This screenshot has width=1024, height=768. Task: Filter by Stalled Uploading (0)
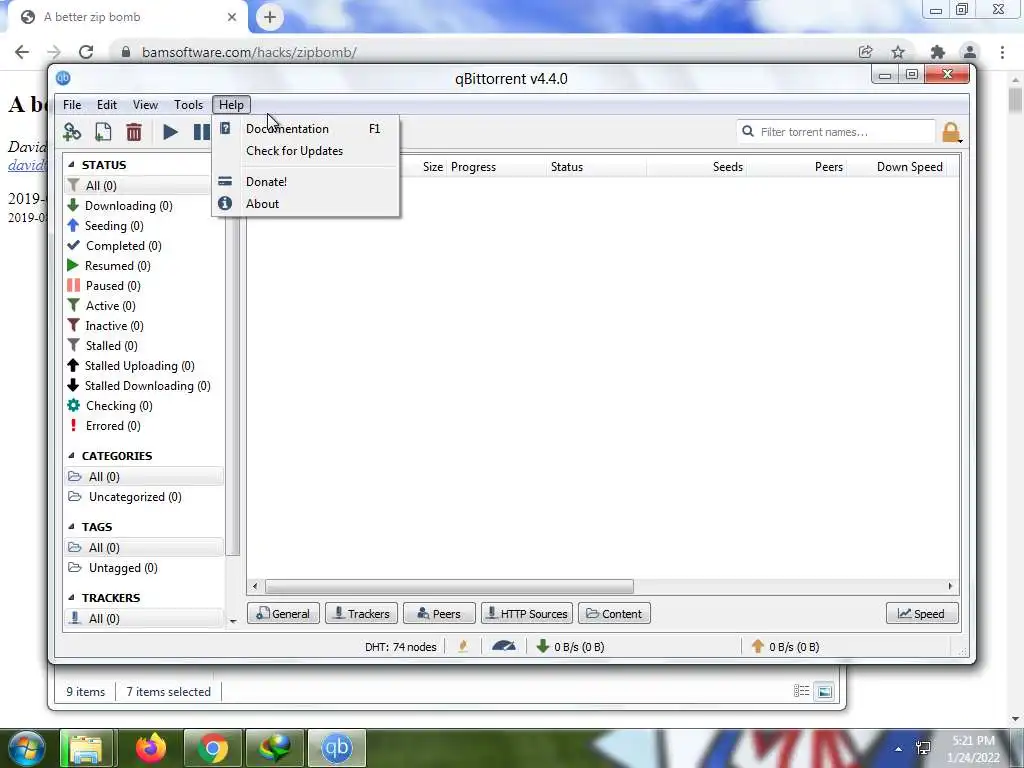click(144, 366)
